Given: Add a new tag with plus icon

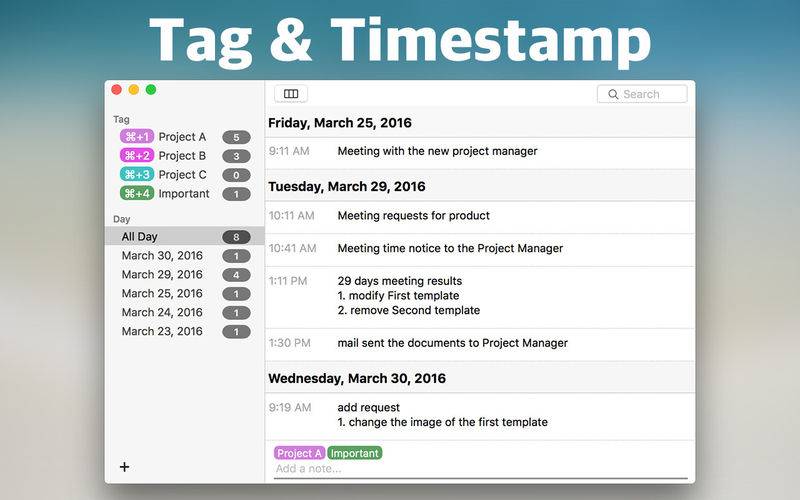Looking at the screenshot, I should point(124,467).
